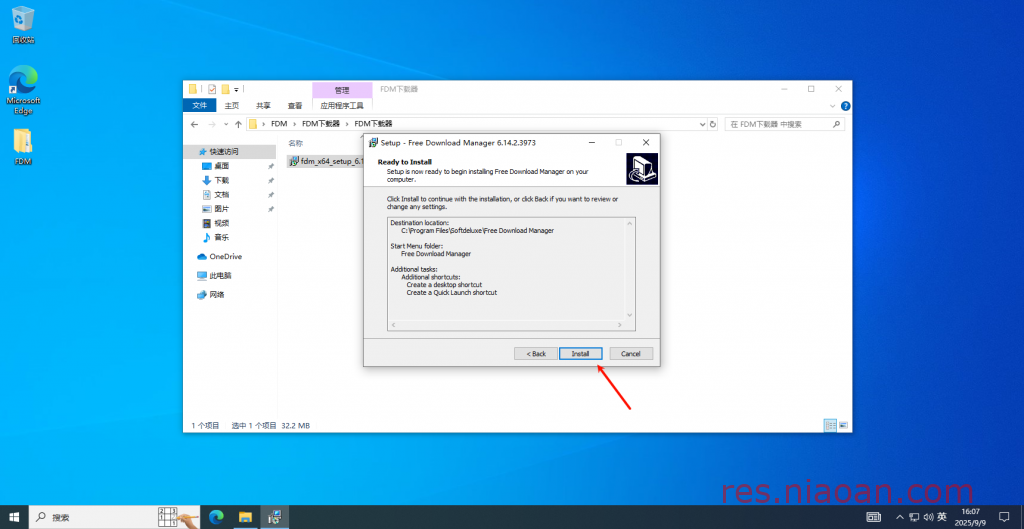Image resolution: width=1024 pixels, height=529 pixels.
Task: Open Edge from the taskbar
Action: [216, 517]
